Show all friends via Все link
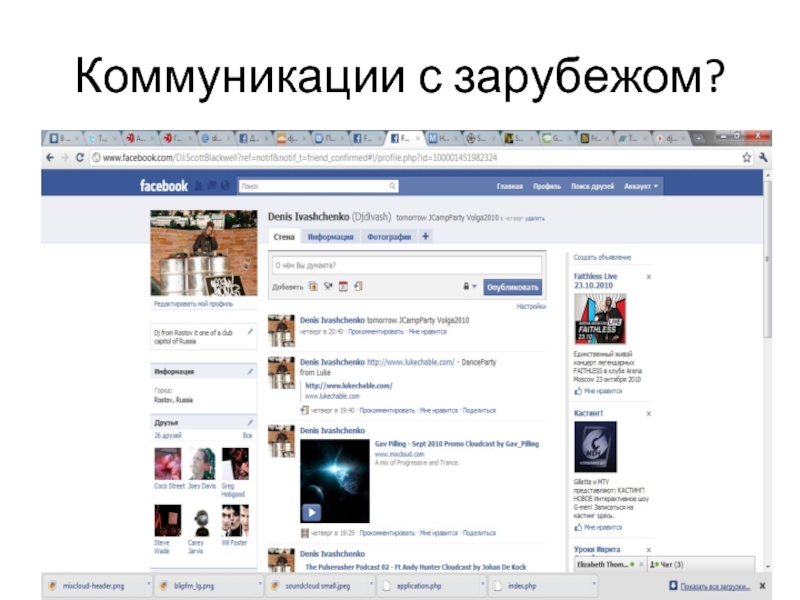 tap(247, 436)
